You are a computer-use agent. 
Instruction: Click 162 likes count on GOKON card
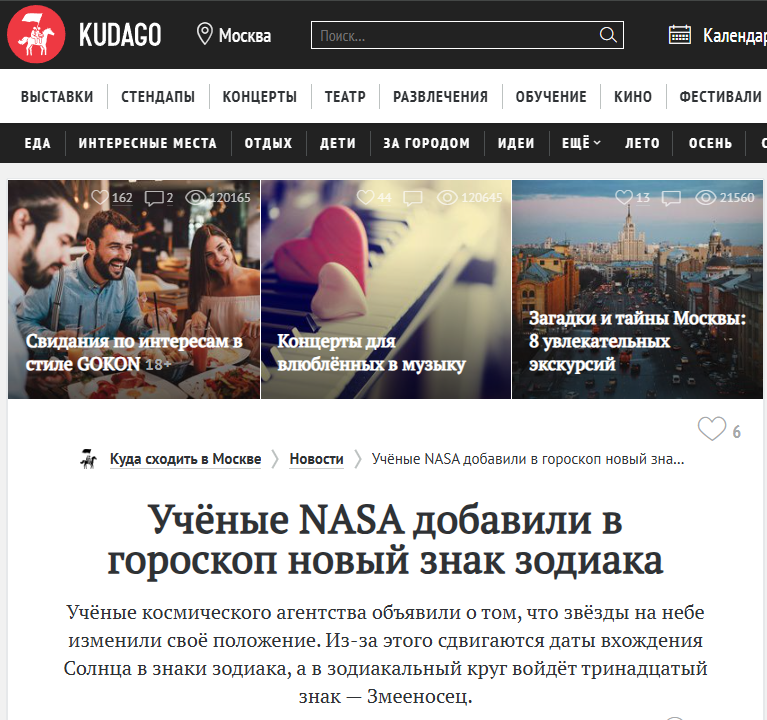[x=122, y=198]
